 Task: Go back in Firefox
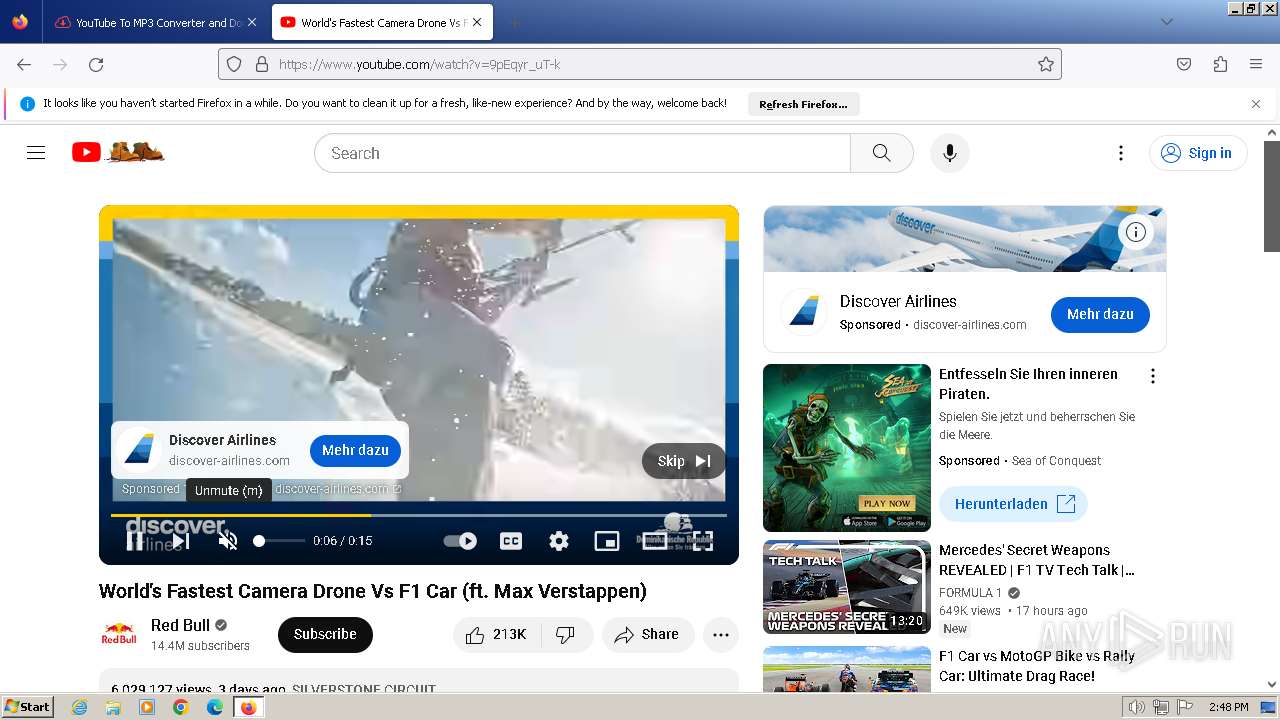[x=24, y=64]
